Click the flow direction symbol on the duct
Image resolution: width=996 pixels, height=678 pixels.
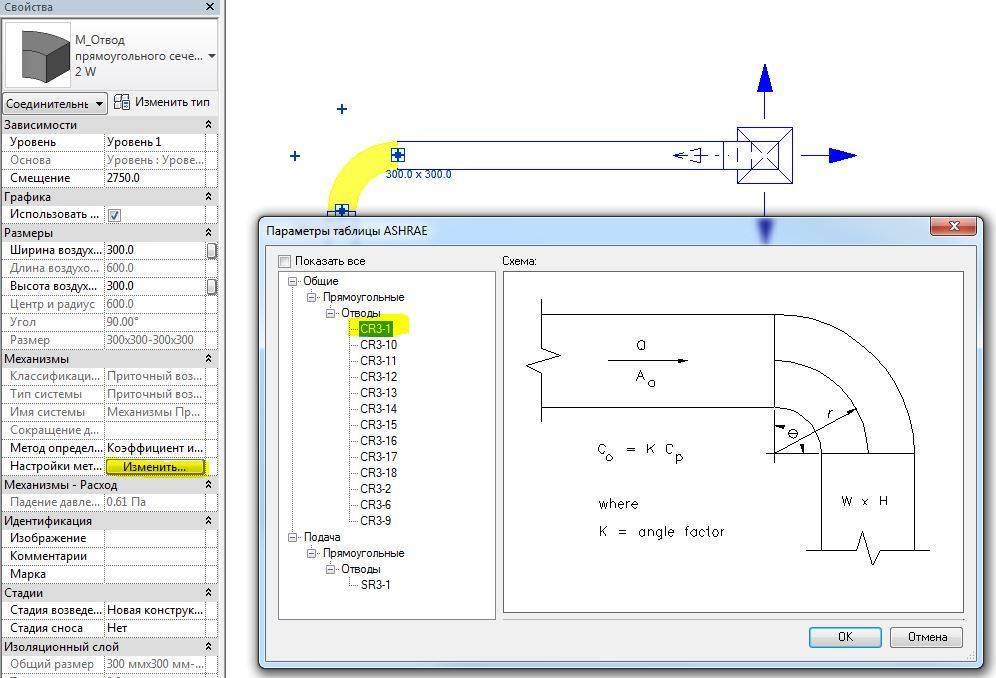coord(690,155)
